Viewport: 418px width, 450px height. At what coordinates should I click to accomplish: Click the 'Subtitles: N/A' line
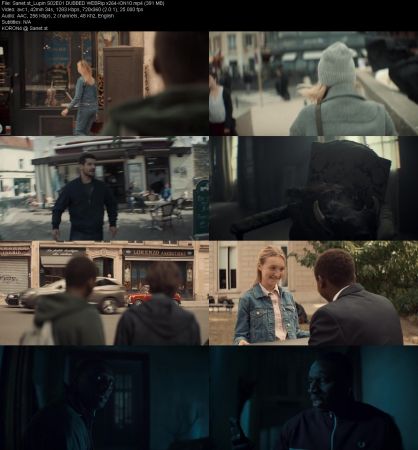[16, 22]
